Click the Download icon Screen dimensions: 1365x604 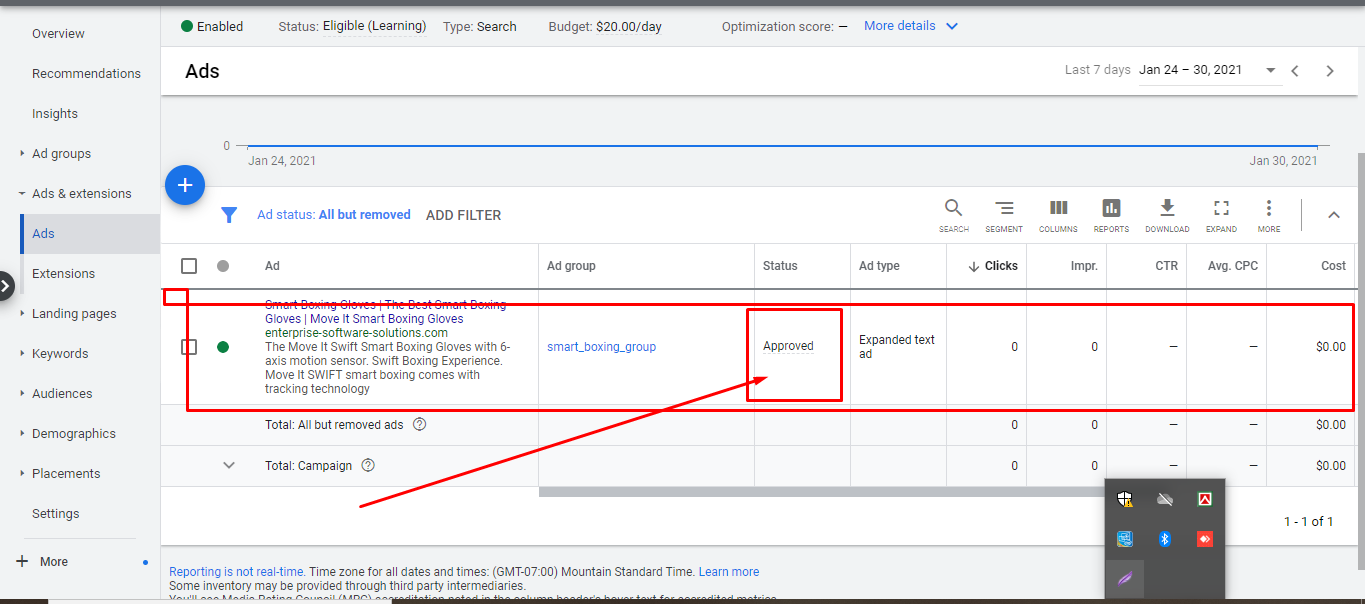(1167, 209)
